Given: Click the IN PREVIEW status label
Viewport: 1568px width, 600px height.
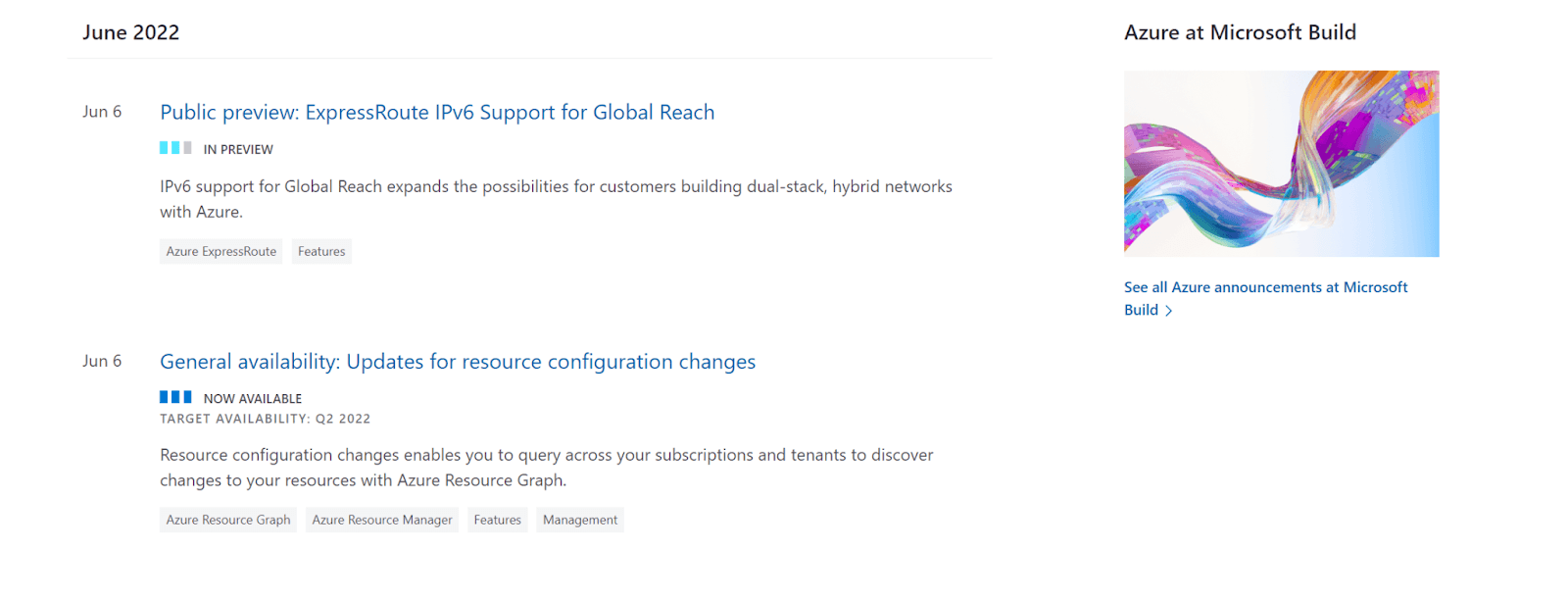Looking at the screenshot, I should click(238, 150).
